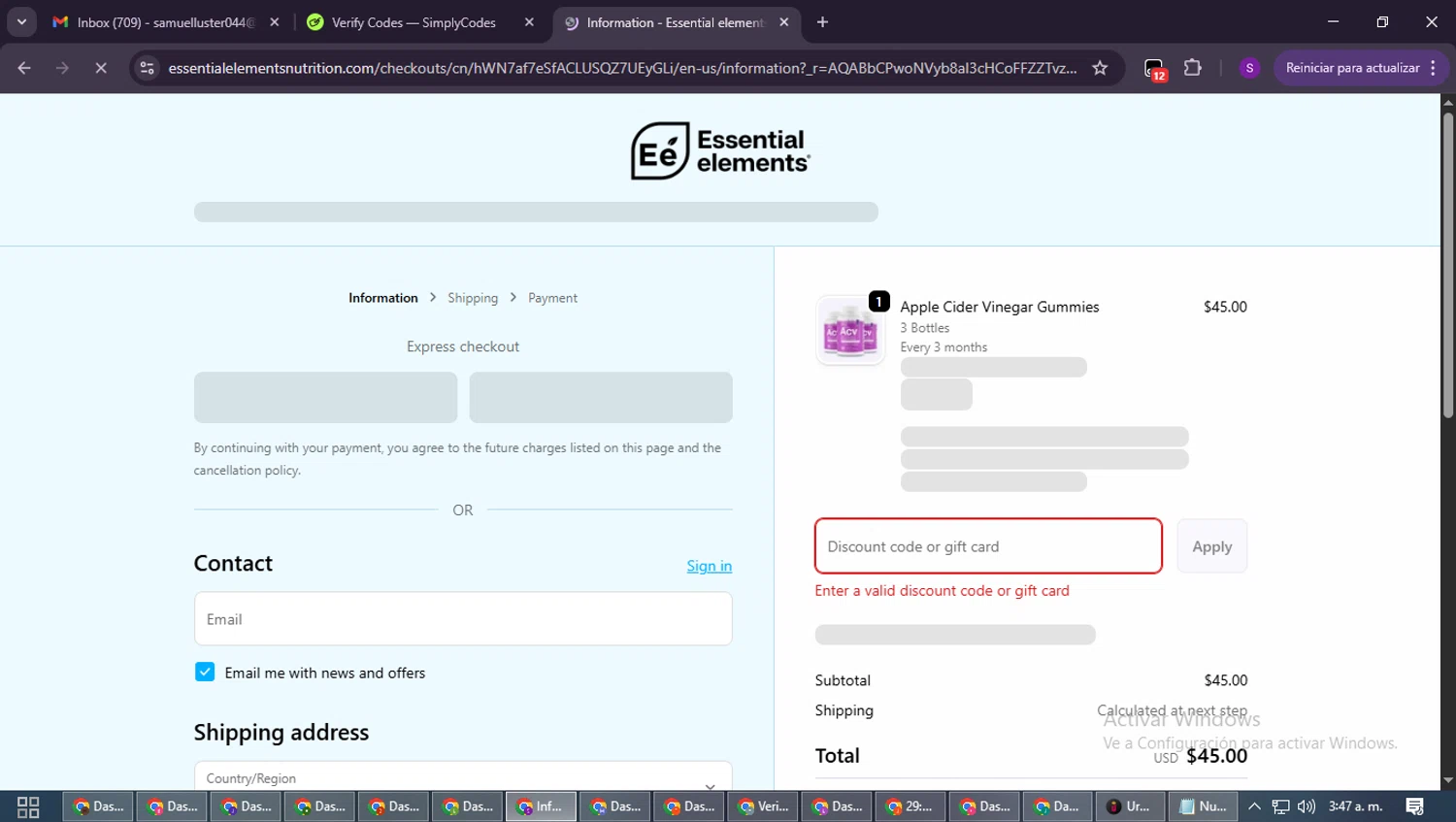Click the Discount code or gift card field
The image size is (1456, 822).
coord(988,546)
